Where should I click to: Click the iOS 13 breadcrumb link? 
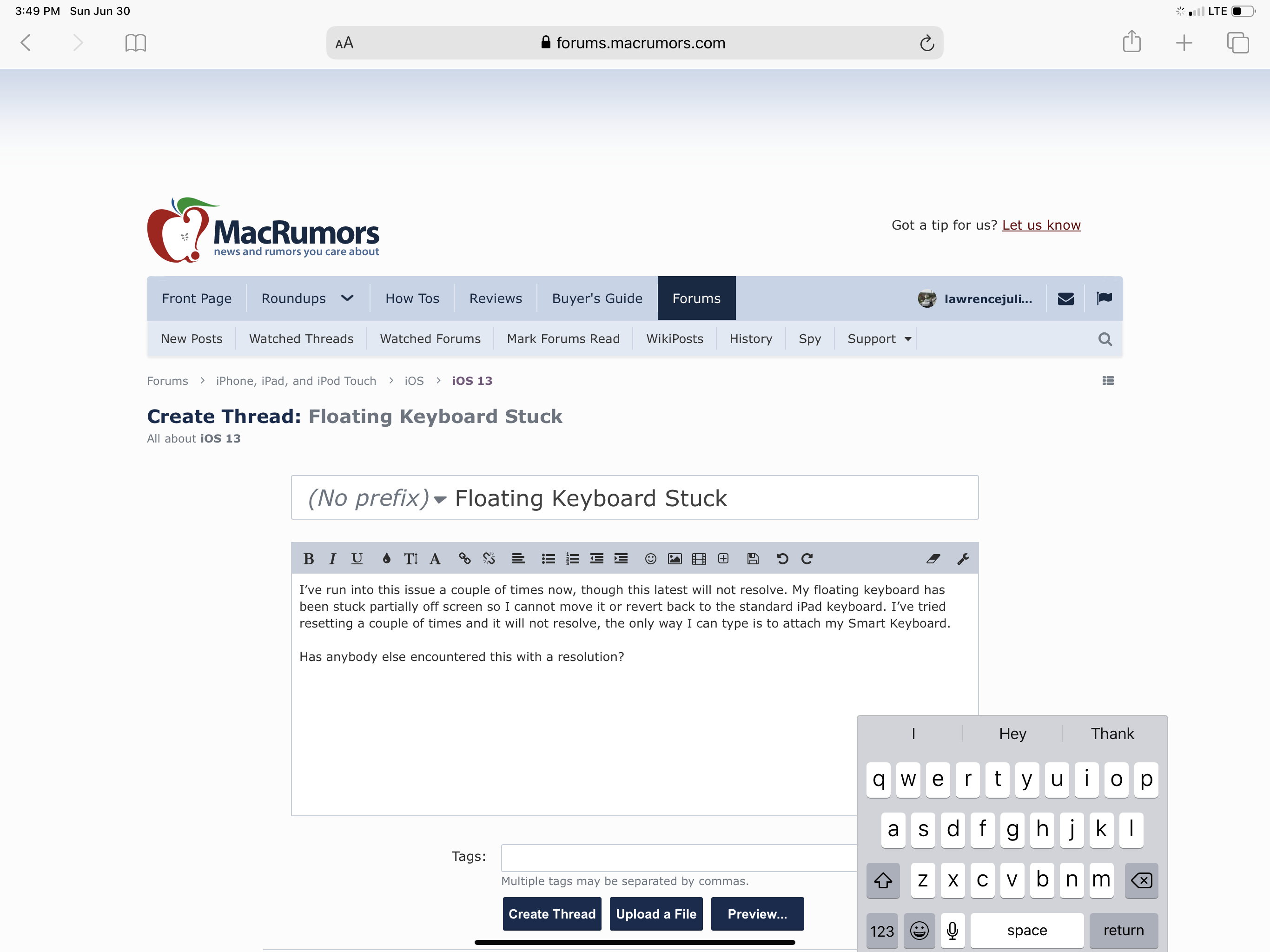[x=472, y=381]
